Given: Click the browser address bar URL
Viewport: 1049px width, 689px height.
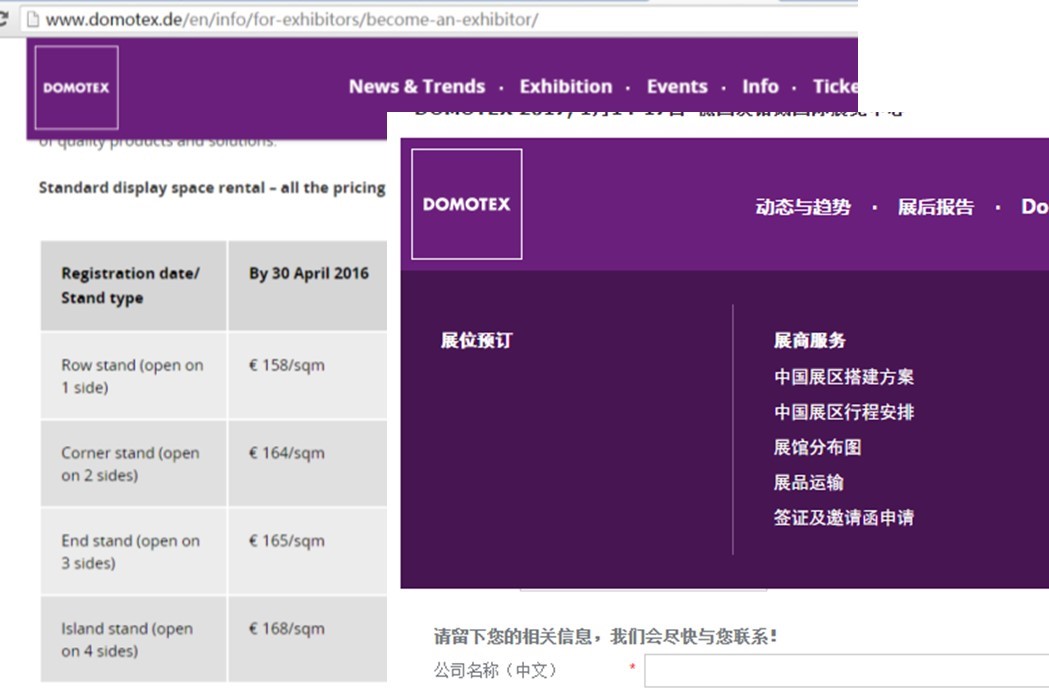Looking at the screenshot, I should pos(292,19).
